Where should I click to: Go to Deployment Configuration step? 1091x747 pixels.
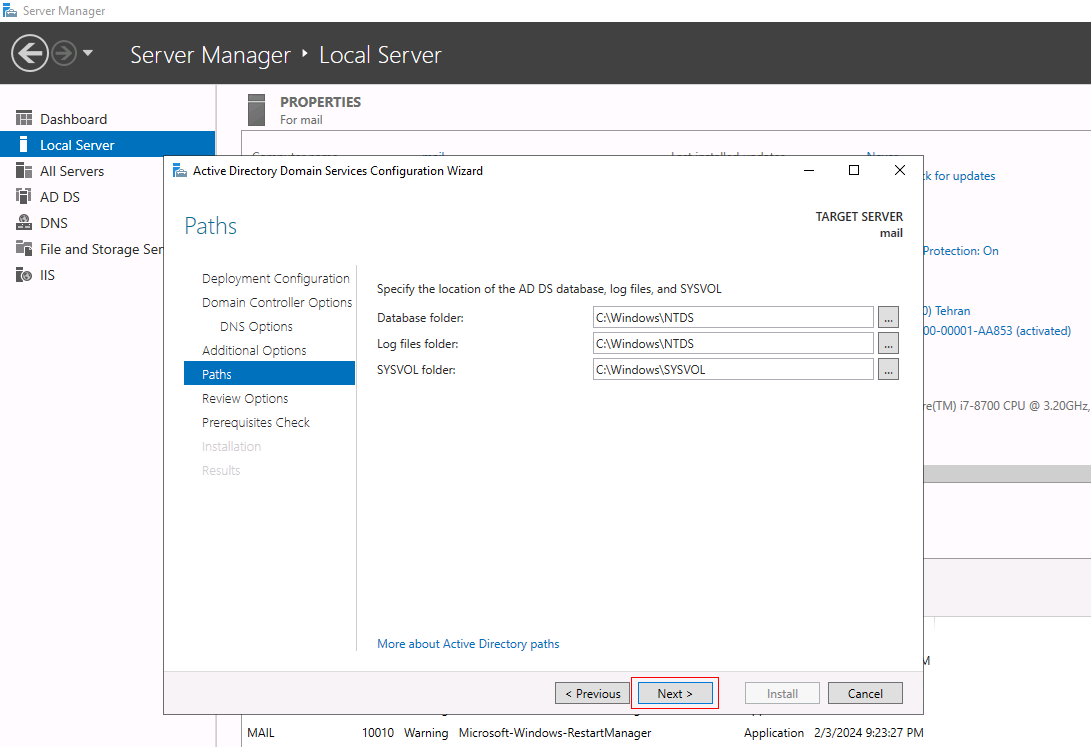[x=276, y=278]
